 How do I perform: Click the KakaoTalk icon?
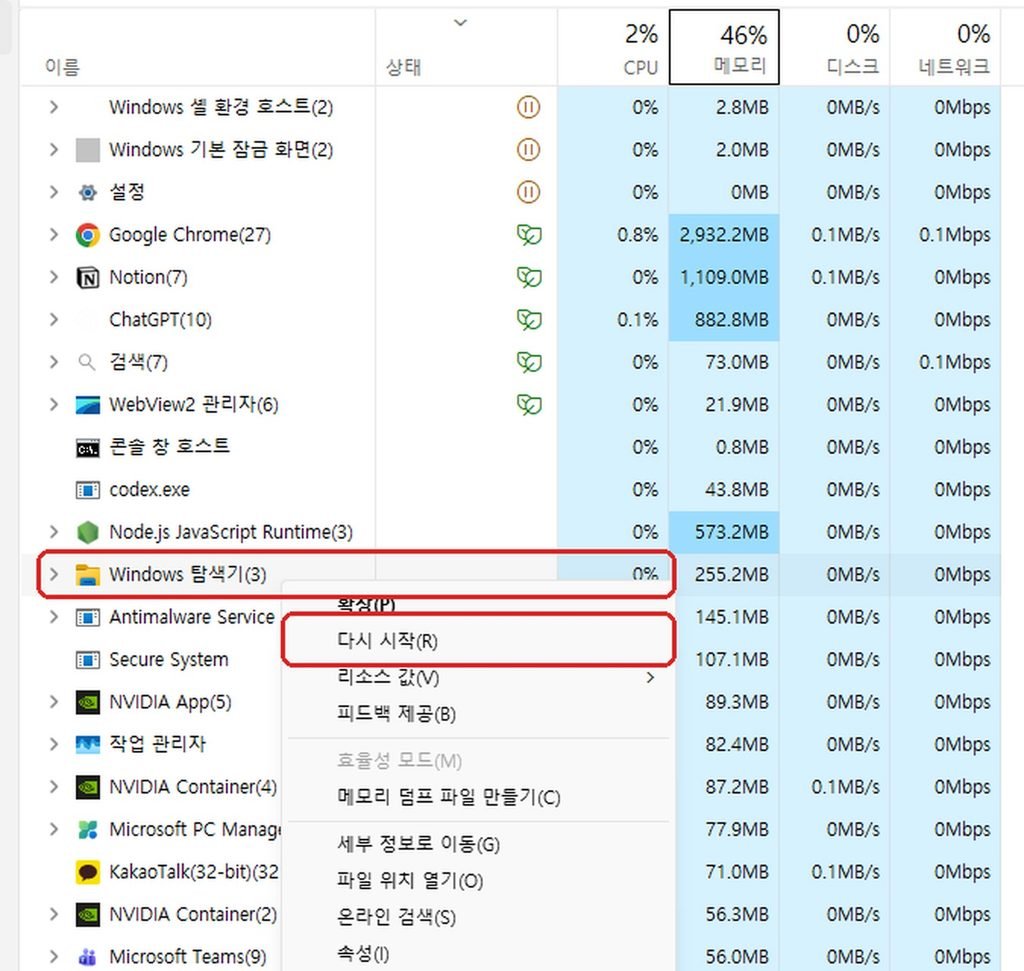click(x=88, y=872)
